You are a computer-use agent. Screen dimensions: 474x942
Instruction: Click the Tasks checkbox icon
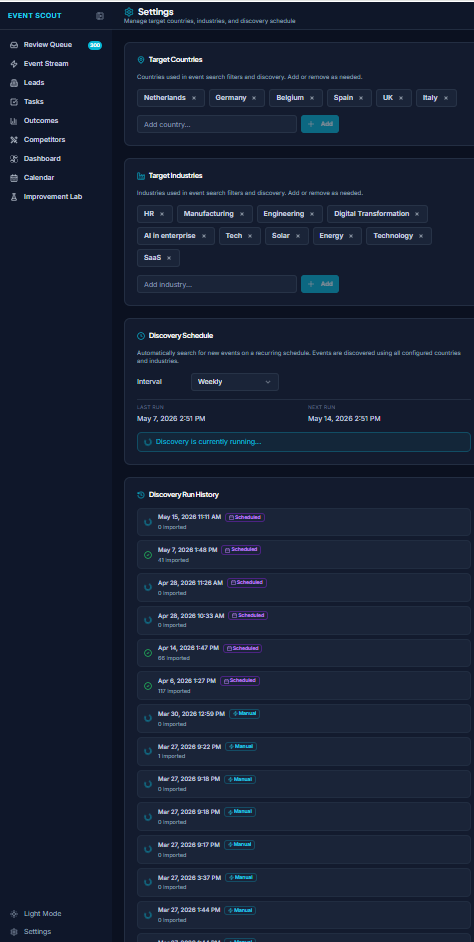(14, 102)
